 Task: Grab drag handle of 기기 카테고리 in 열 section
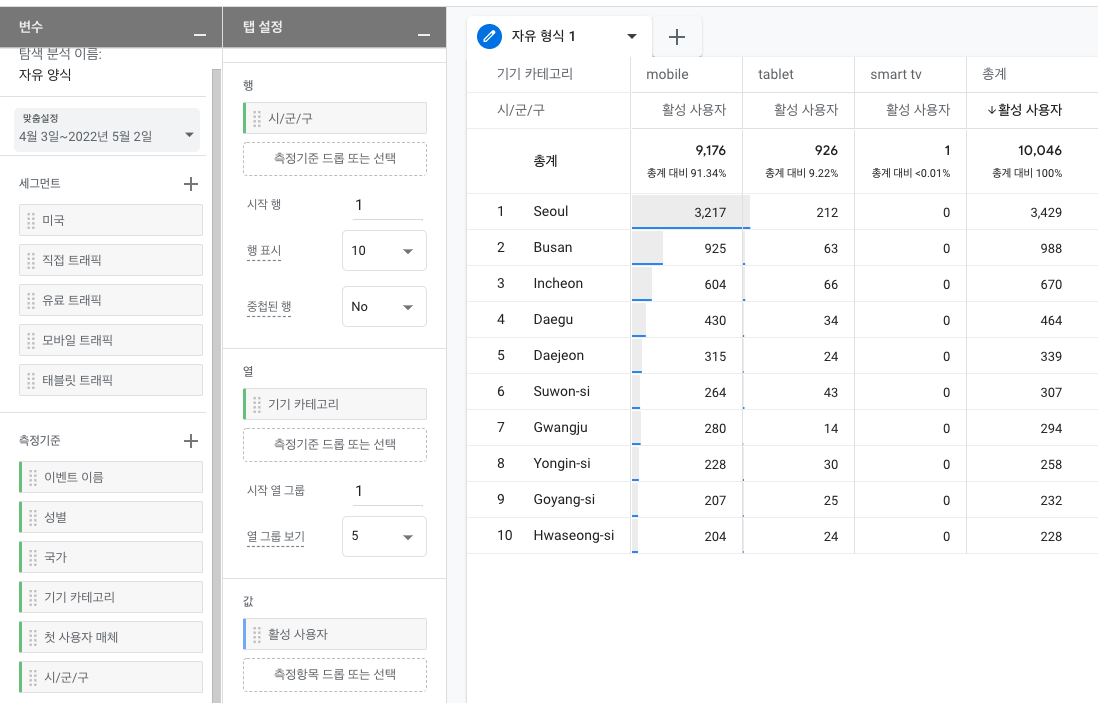tap(257, 404)
